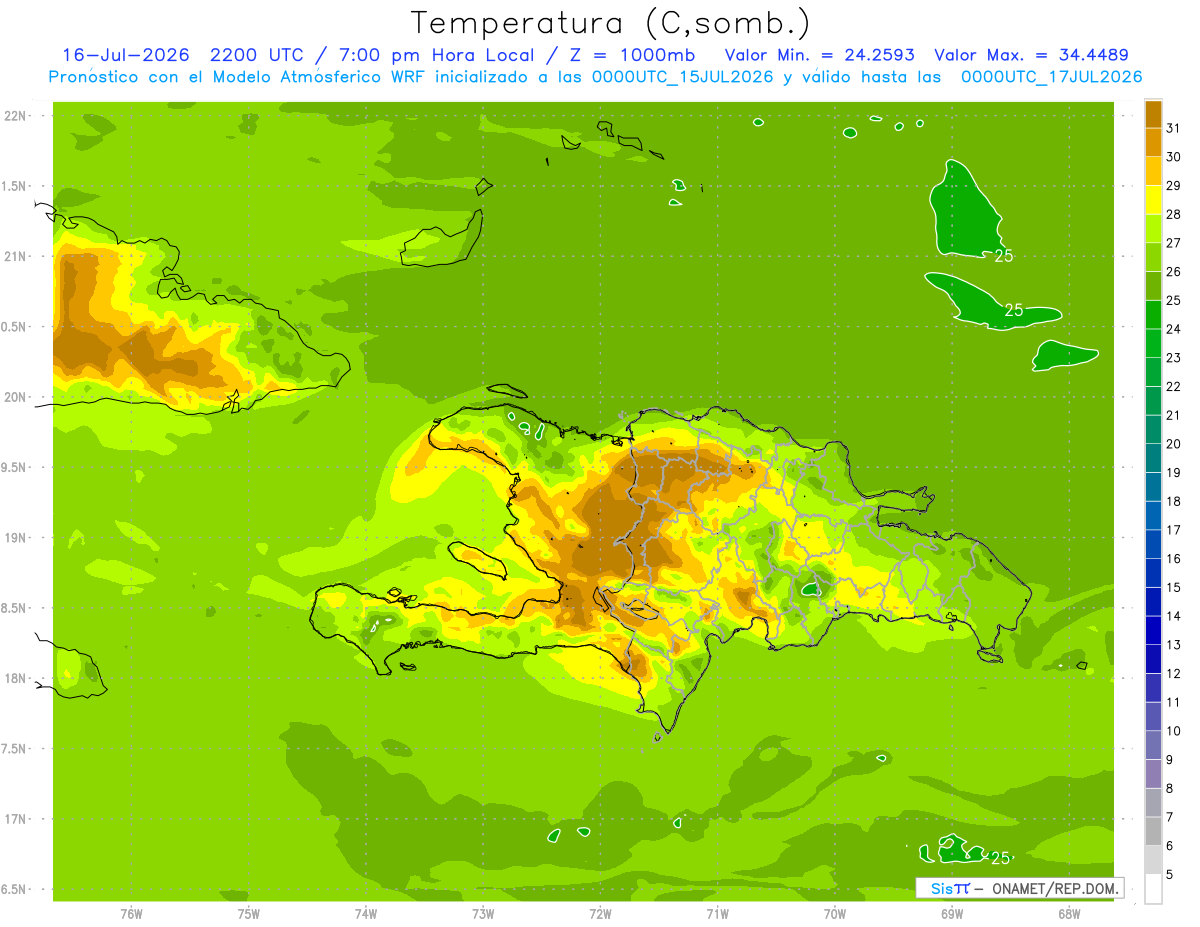Click the "71W" longitude label
The width and height of the screenshot is (1200, 927).
pos(717,913)
